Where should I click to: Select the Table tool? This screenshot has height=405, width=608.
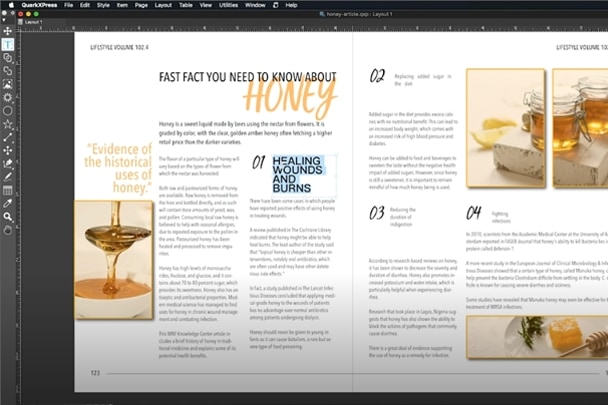7,190
